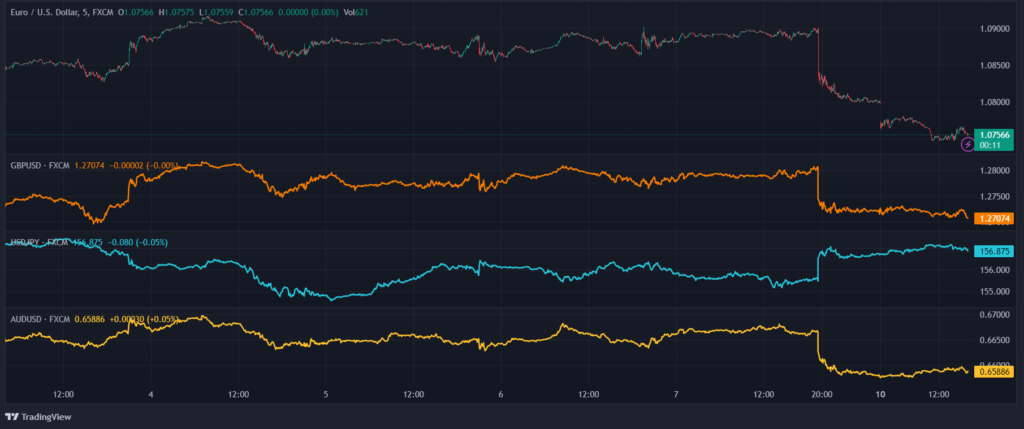Click the 0.66500 AUDUSD axis label
This screenshot has height=429, width=1024.
(x=995, y=340)
